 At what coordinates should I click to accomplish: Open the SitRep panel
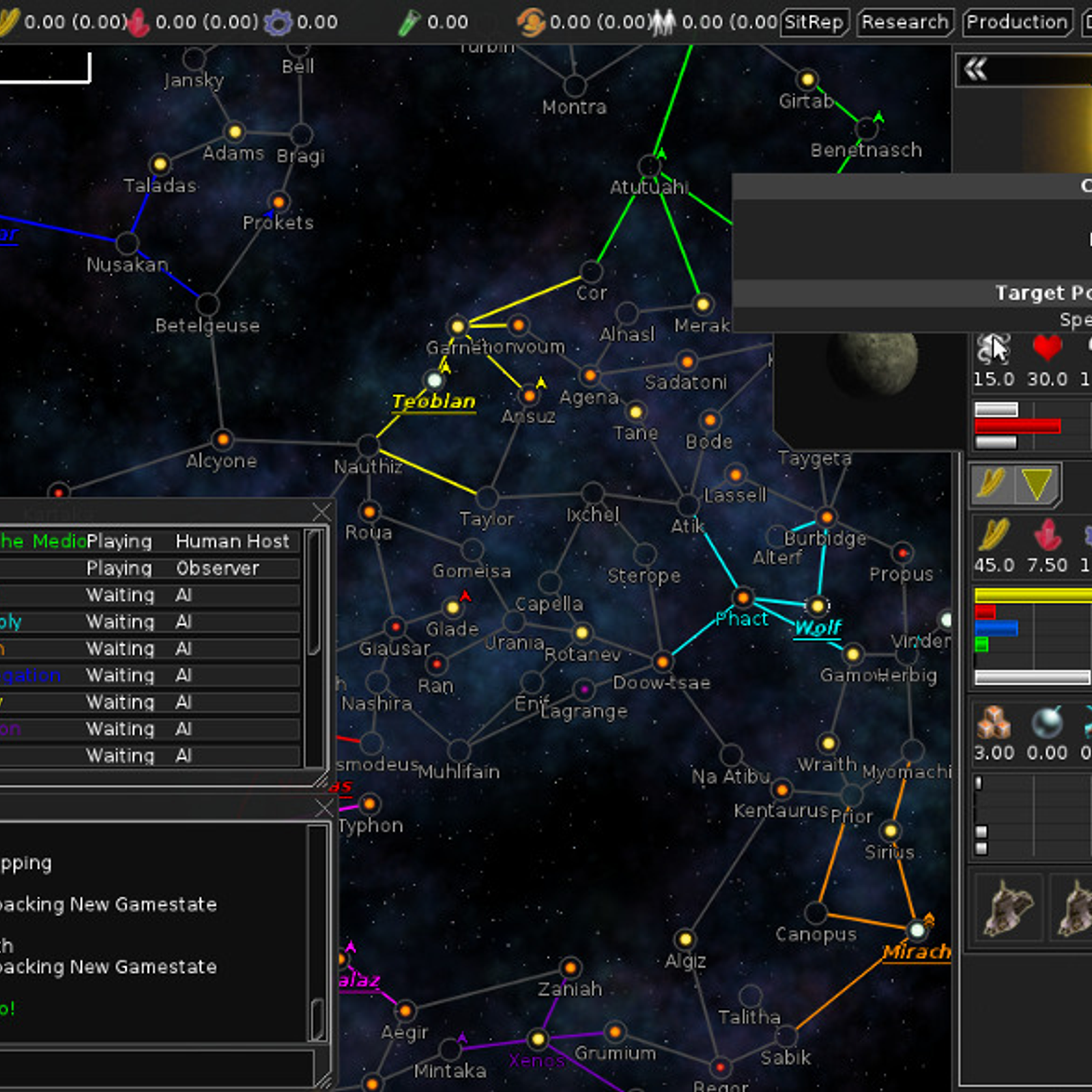(814, 23)
